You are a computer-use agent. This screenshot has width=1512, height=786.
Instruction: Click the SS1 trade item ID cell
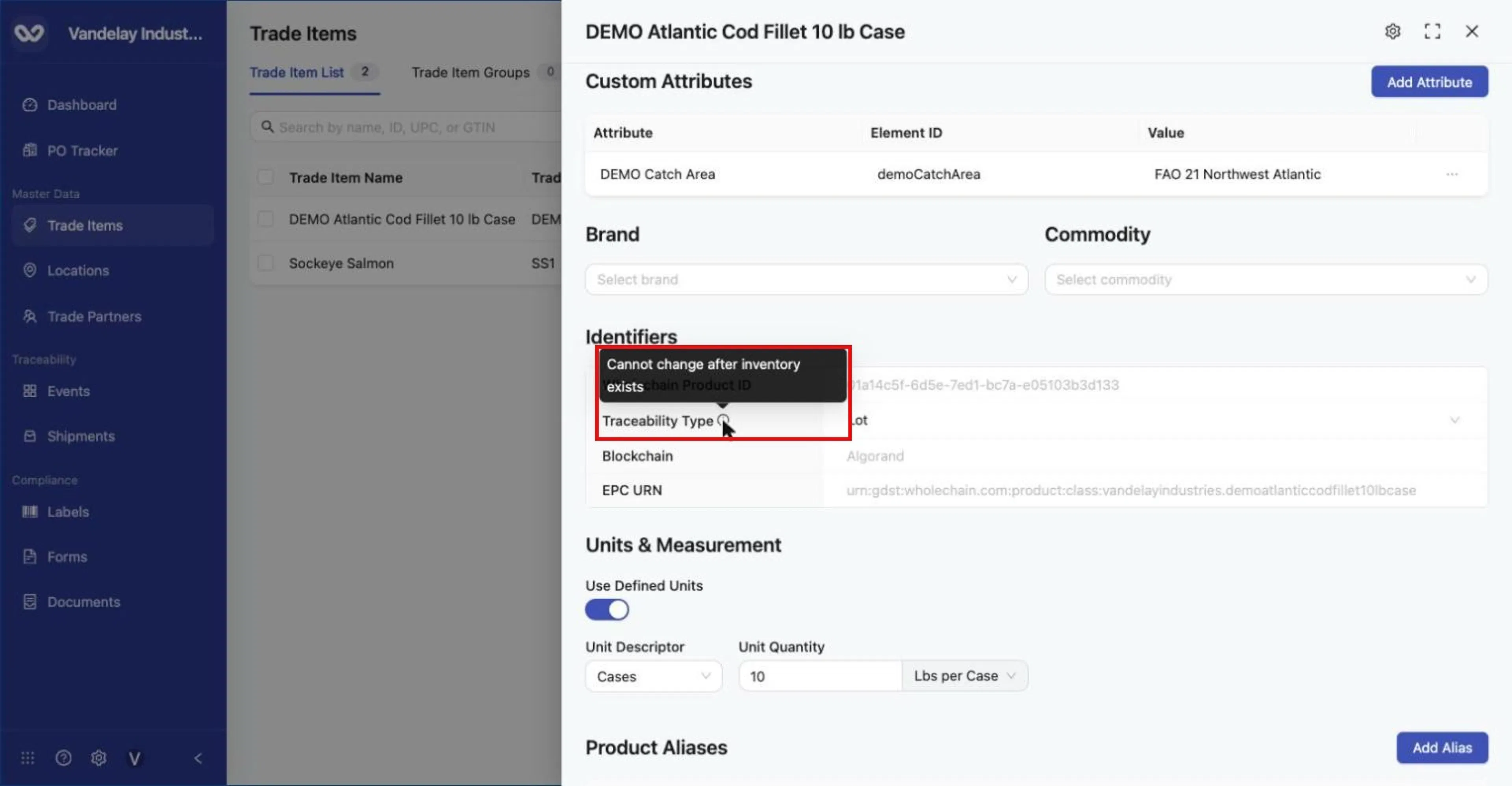[x=543, y=263]
